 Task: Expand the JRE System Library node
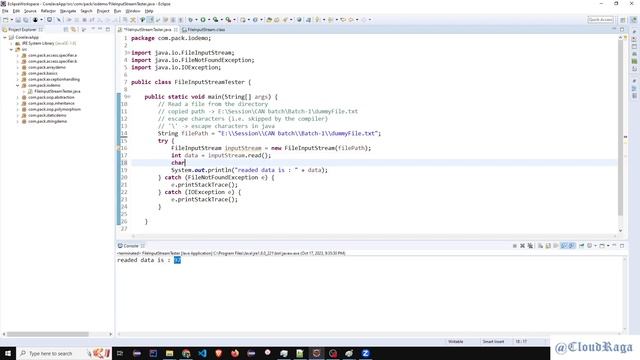[11, 43]
